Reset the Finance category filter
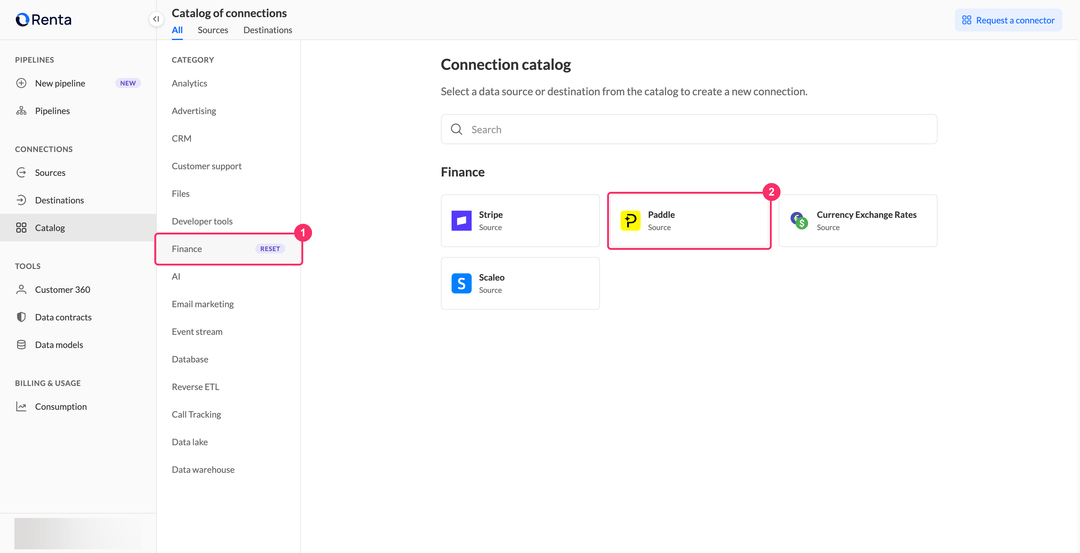 pos(270,249)
